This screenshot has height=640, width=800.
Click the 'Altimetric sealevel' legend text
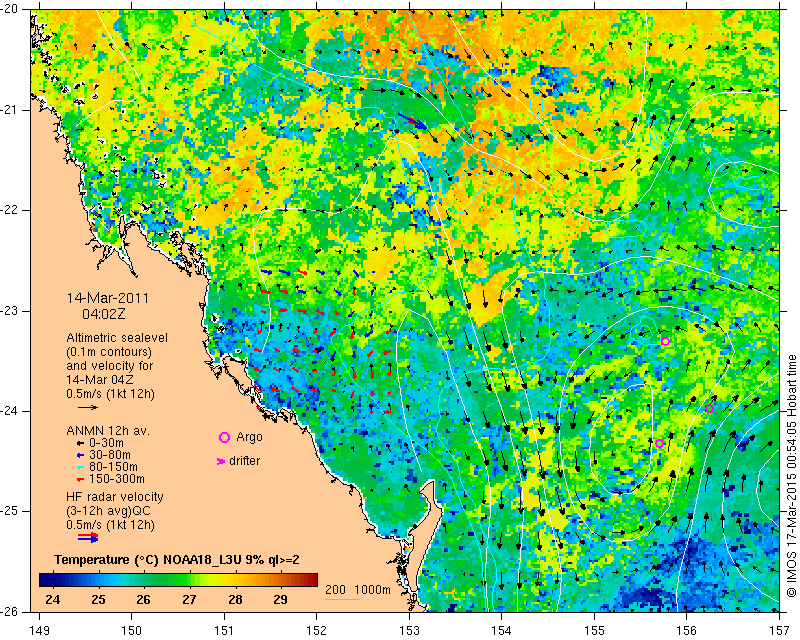pos(117,338)
